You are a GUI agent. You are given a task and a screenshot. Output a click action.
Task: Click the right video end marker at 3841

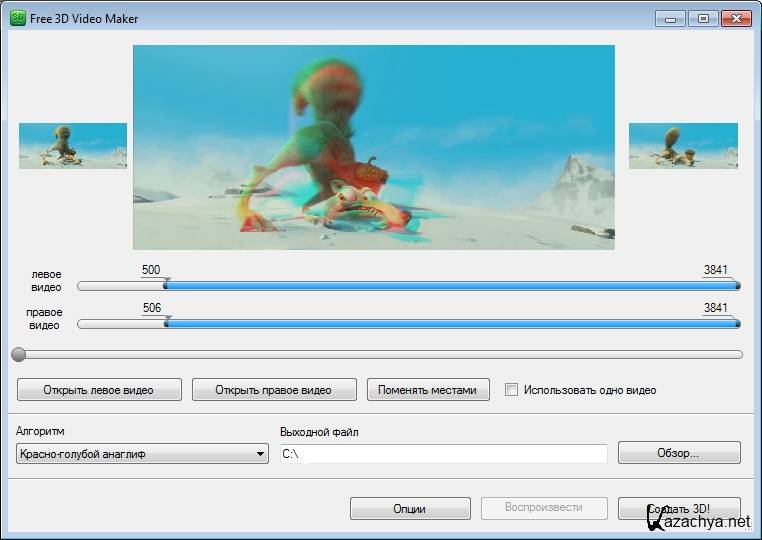point(737,322)
